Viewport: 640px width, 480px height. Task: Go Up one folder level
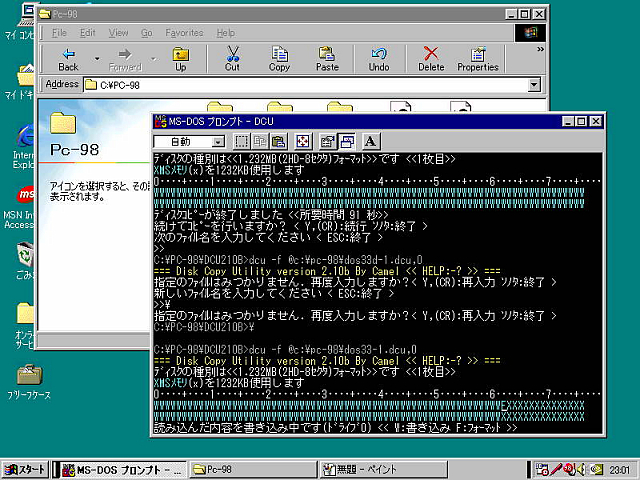click(x=180, y=59)
